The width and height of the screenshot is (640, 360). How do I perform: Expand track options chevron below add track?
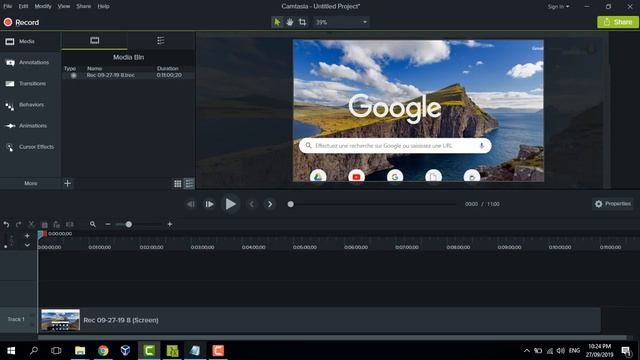coord(27,245)
